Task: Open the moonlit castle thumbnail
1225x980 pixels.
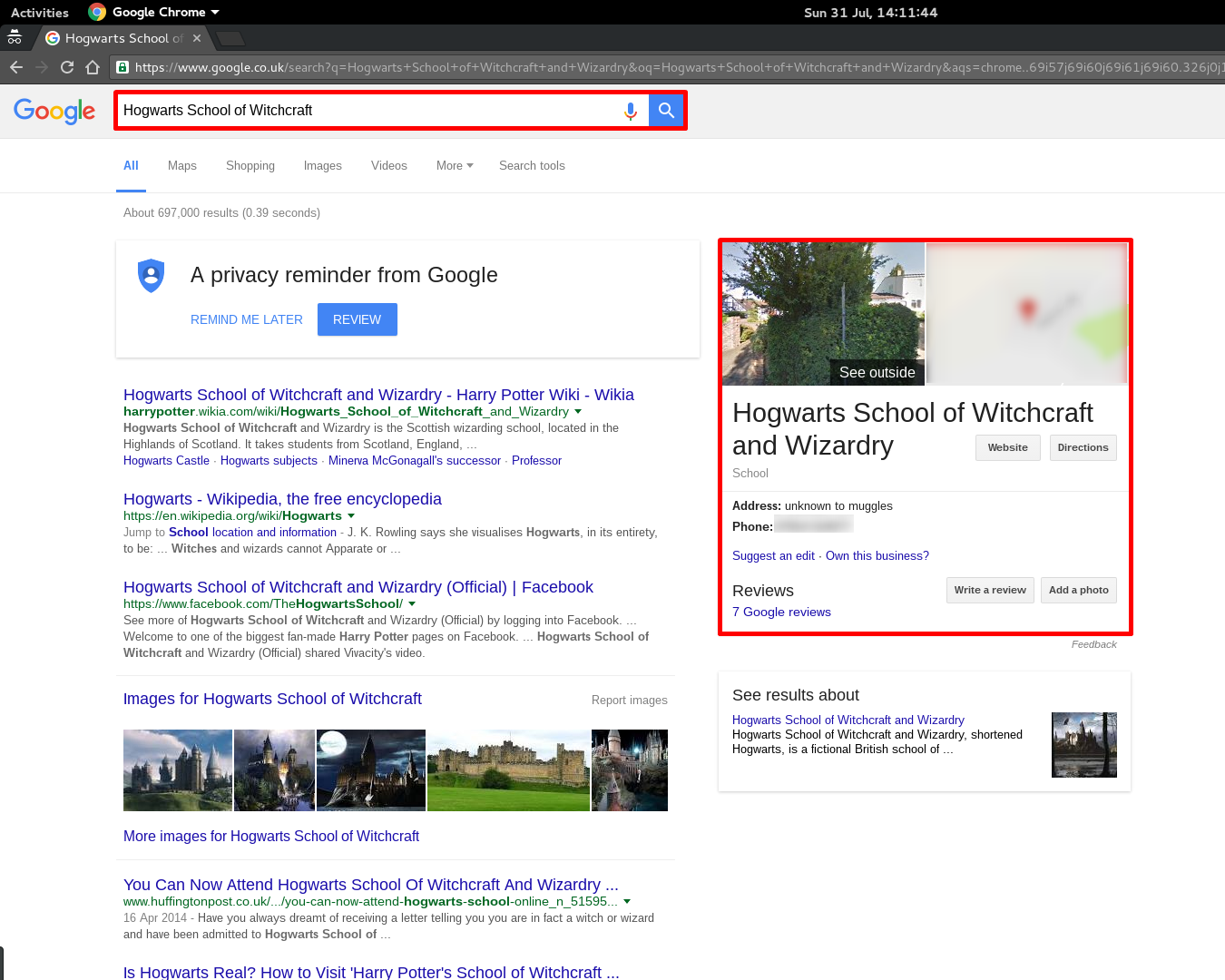Action: pos(371,770)
